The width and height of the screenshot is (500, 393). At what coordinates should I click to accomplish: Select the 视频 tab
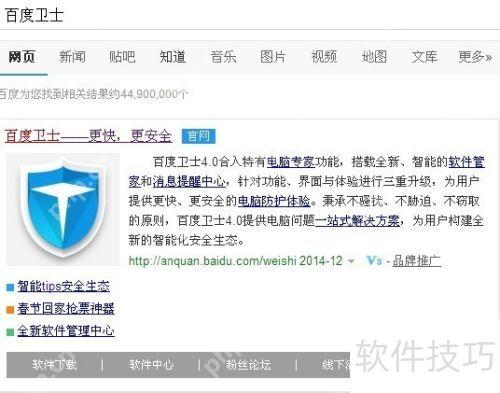pos(324,57)
